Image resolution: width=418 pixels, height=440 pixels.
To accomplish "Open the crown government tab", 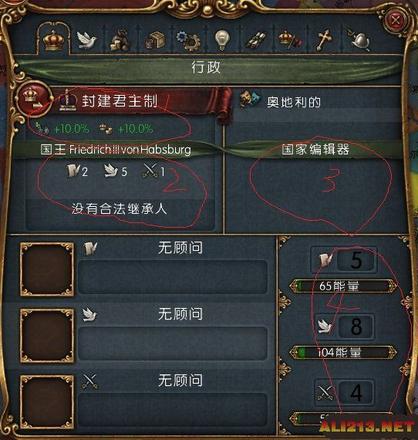I will tap(54, 40).
